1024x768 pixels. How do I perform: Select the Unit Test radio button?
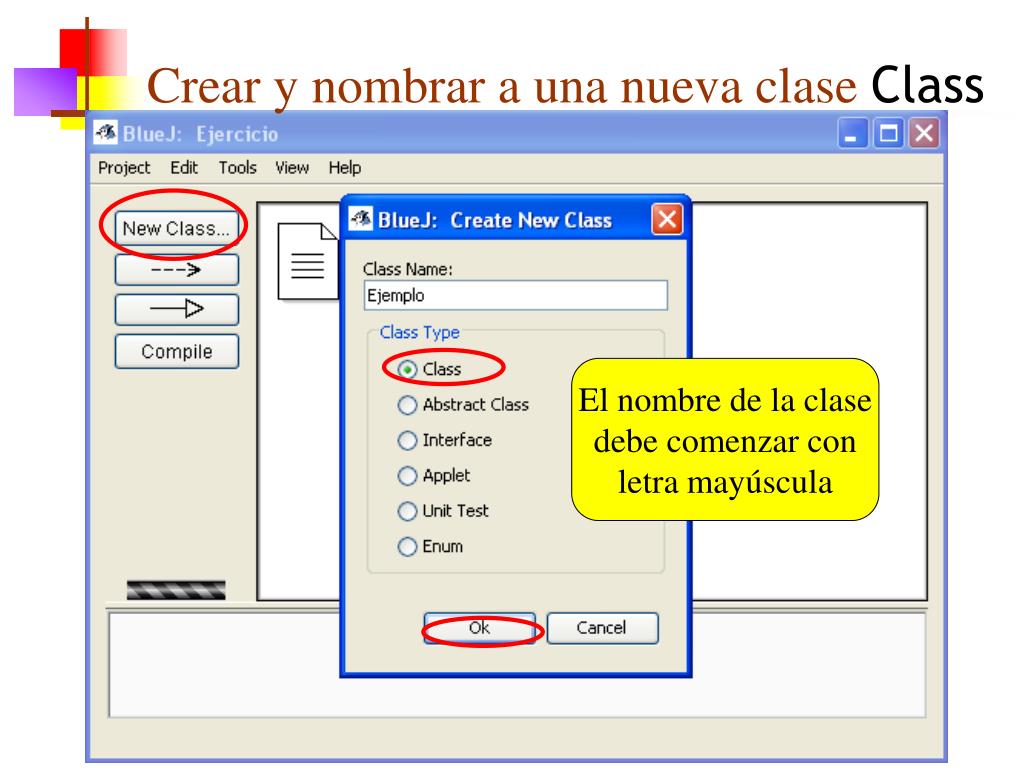click(407, 511)
